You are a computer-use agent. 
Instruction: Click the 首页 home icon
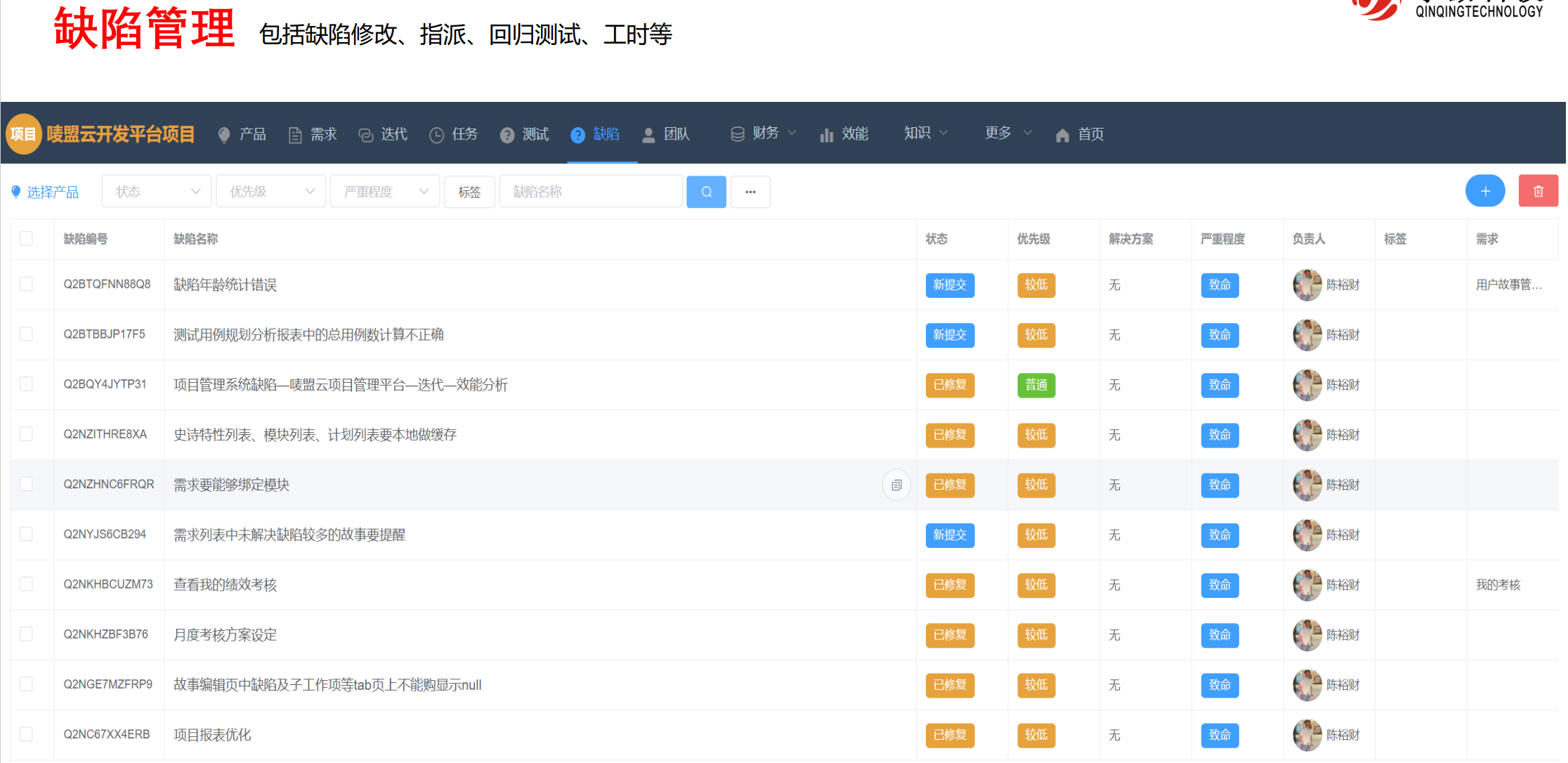click(x=1062, y=135)
